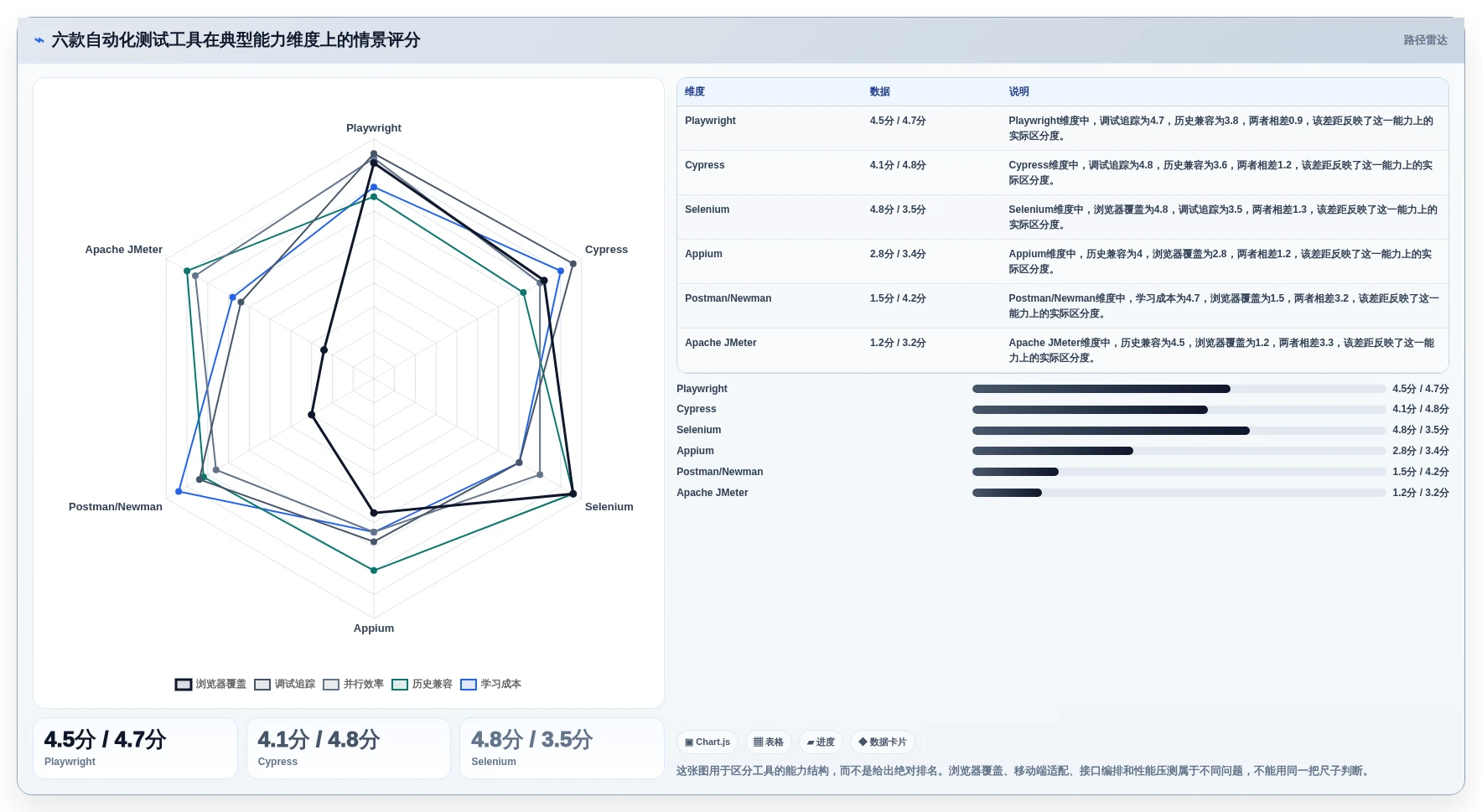Click the 进度 tag chip
The height and width of the screenshot is (812, 1482).
(x=821, y=742)
